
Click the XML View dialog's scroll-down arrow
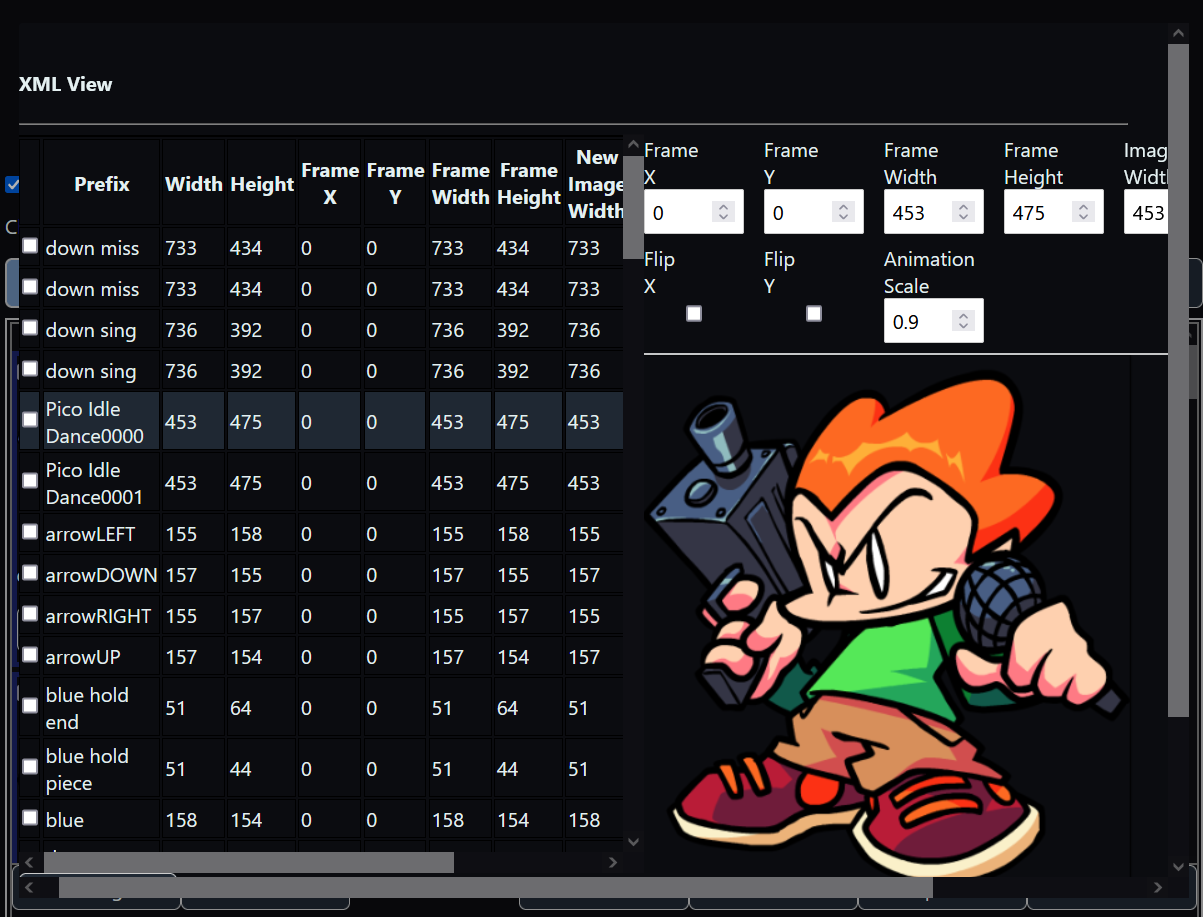pos(1178,866)
